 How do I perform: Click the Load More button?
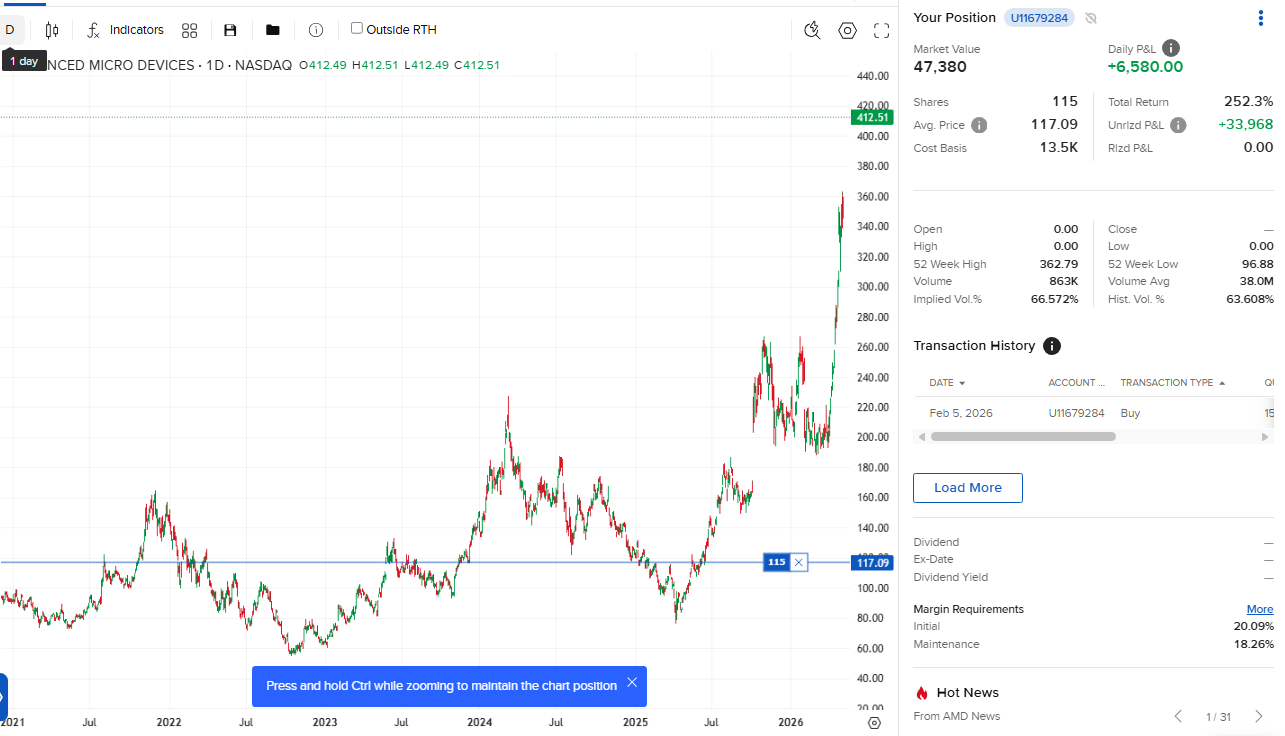[968, 488]
